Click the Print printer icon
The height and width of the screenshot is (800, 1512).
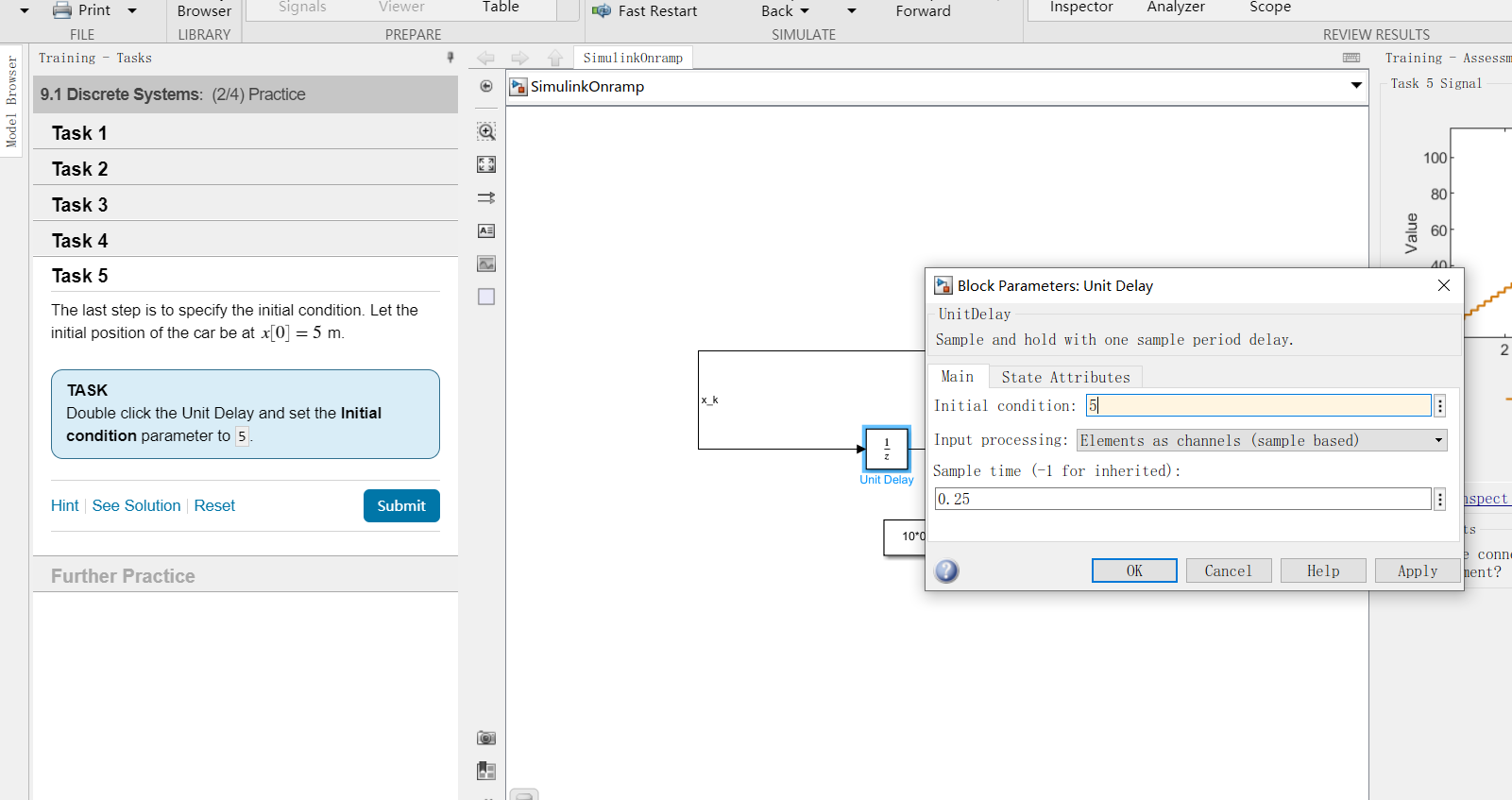click(x=62, y=10)
